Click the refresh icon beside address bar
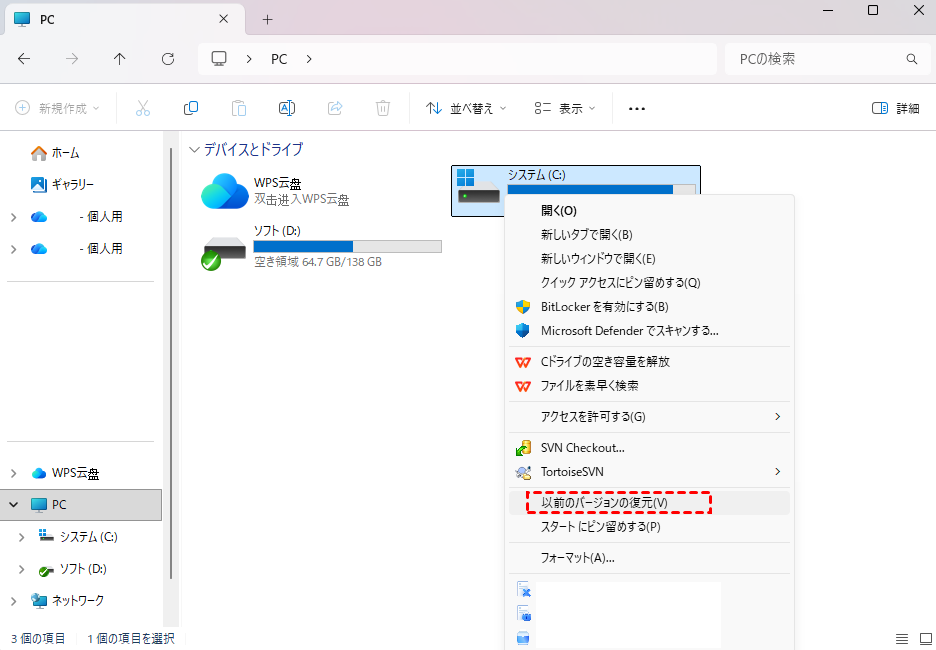 pos(168,59)
